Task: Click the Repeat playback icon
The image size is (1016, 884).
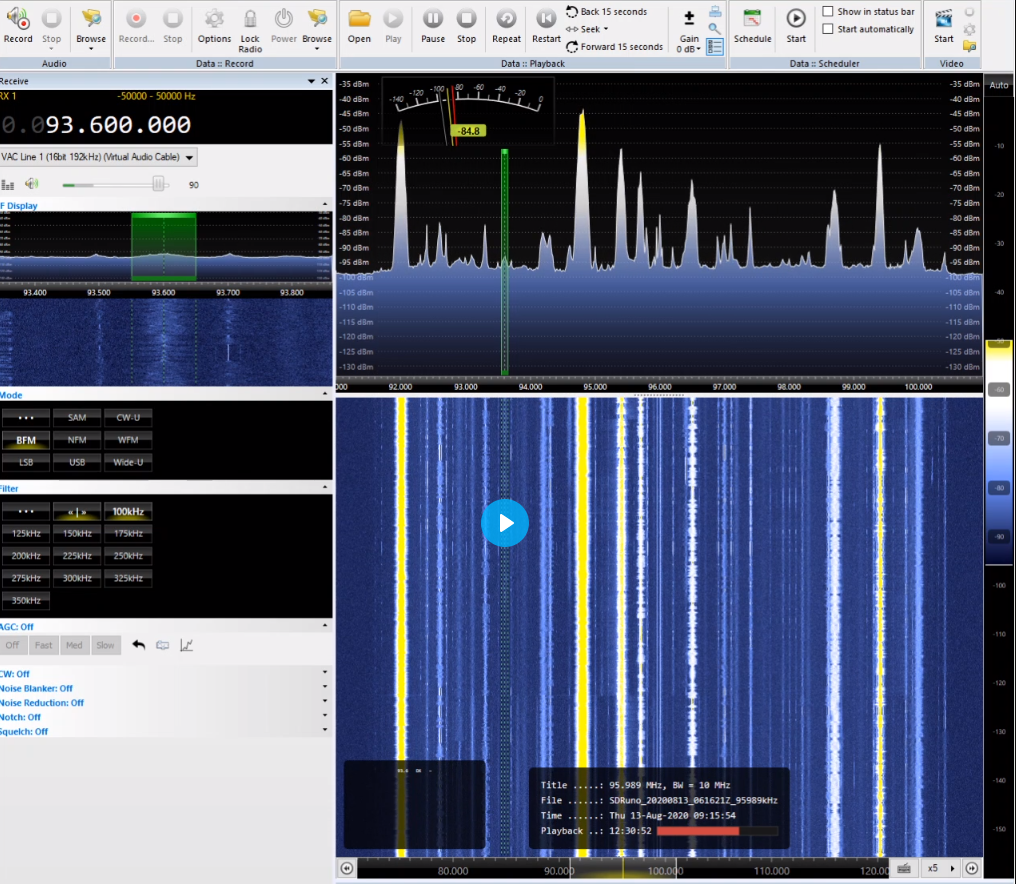Action: (x=506, y=19)
